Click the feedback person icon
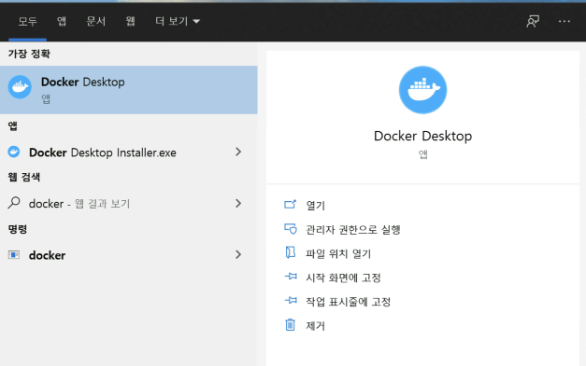 pos(533,21)
